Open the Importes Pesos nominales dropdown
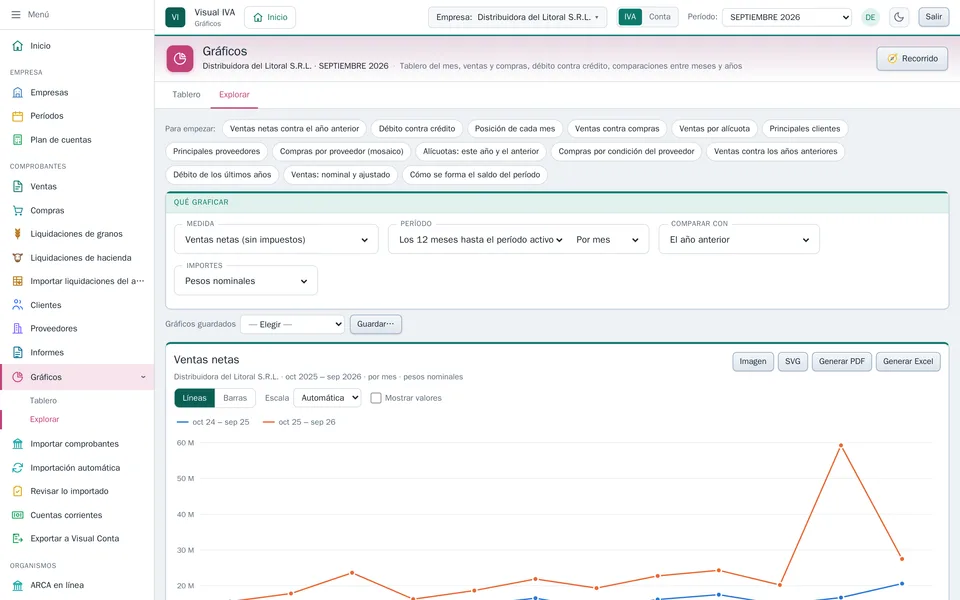The image size is (960, 600). (246, 281)
